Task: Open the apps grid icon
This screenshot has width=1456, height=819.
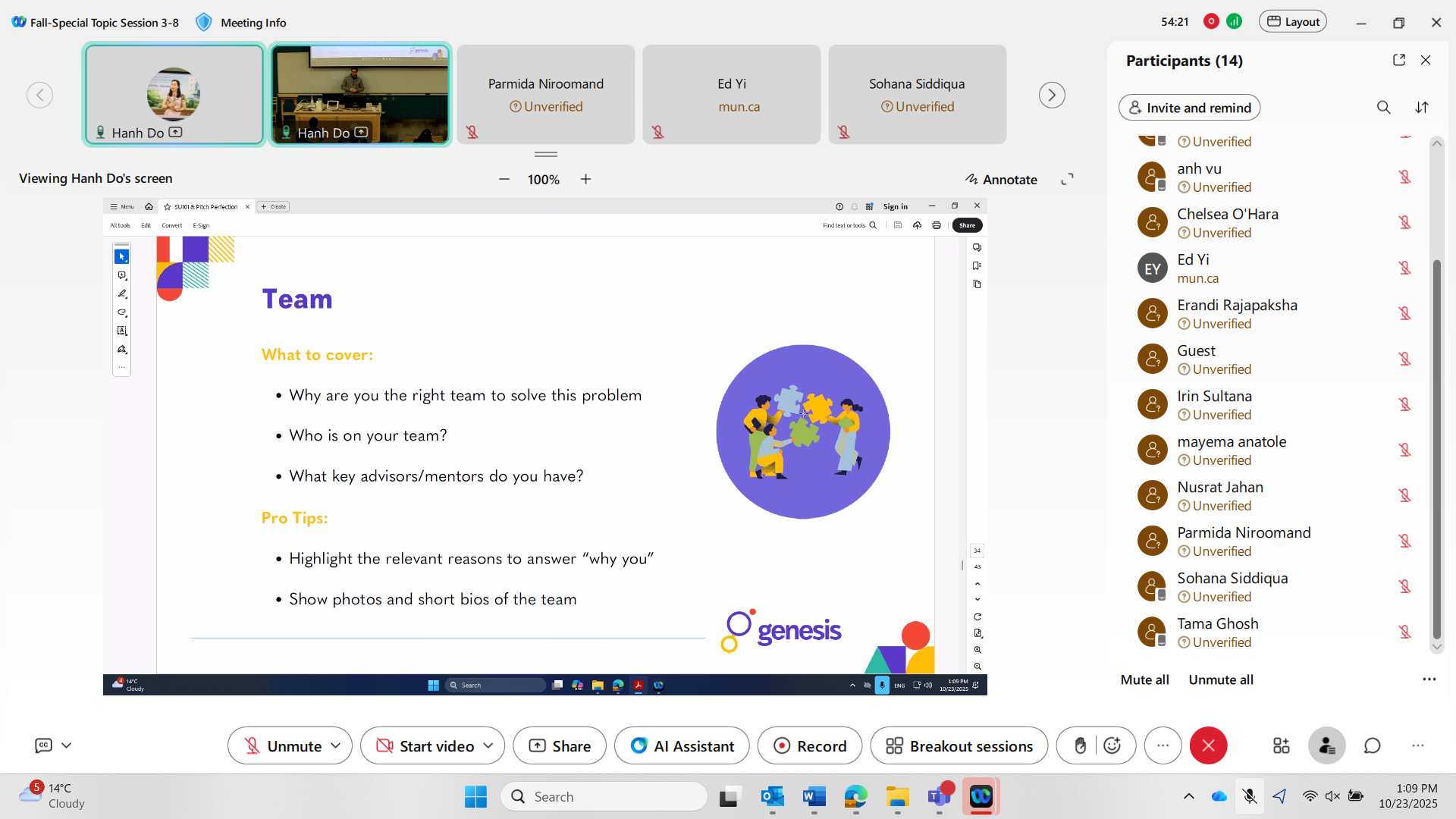Action: [x=1281, y=746]
